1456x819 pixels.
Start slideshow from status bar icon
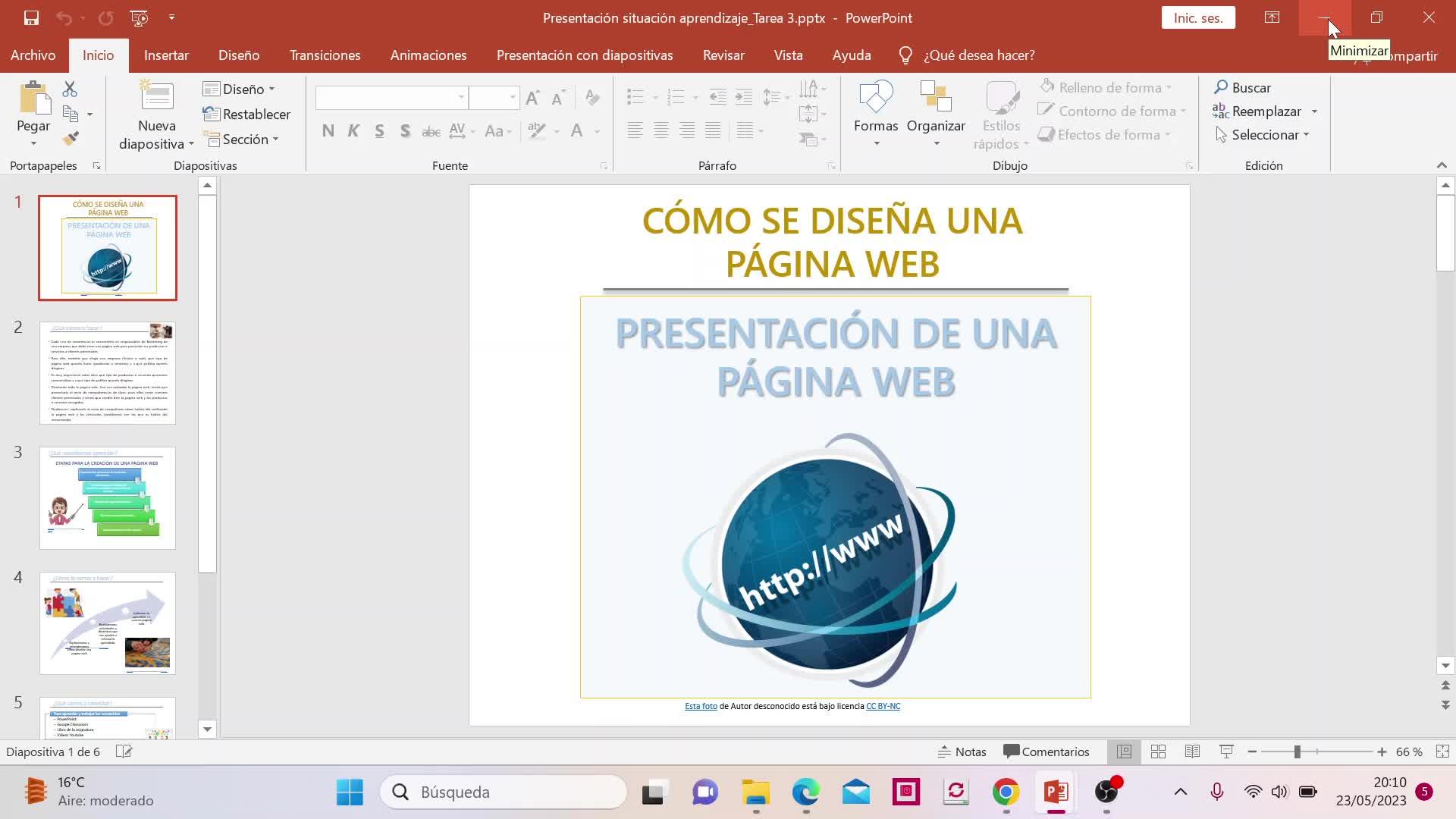coord(1226,752)
